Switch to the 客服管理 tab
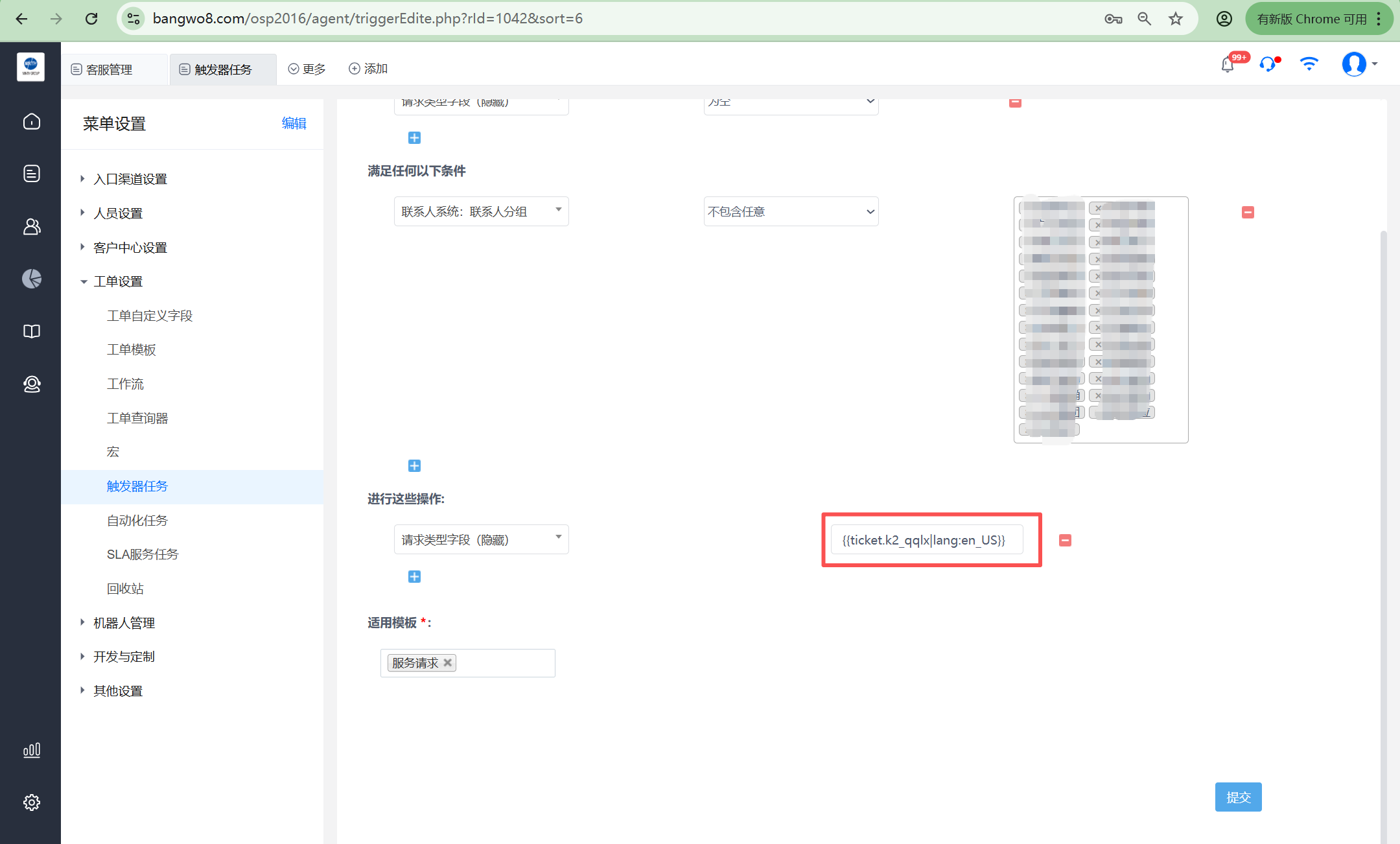1400x844 pixels. pos(109,69)
